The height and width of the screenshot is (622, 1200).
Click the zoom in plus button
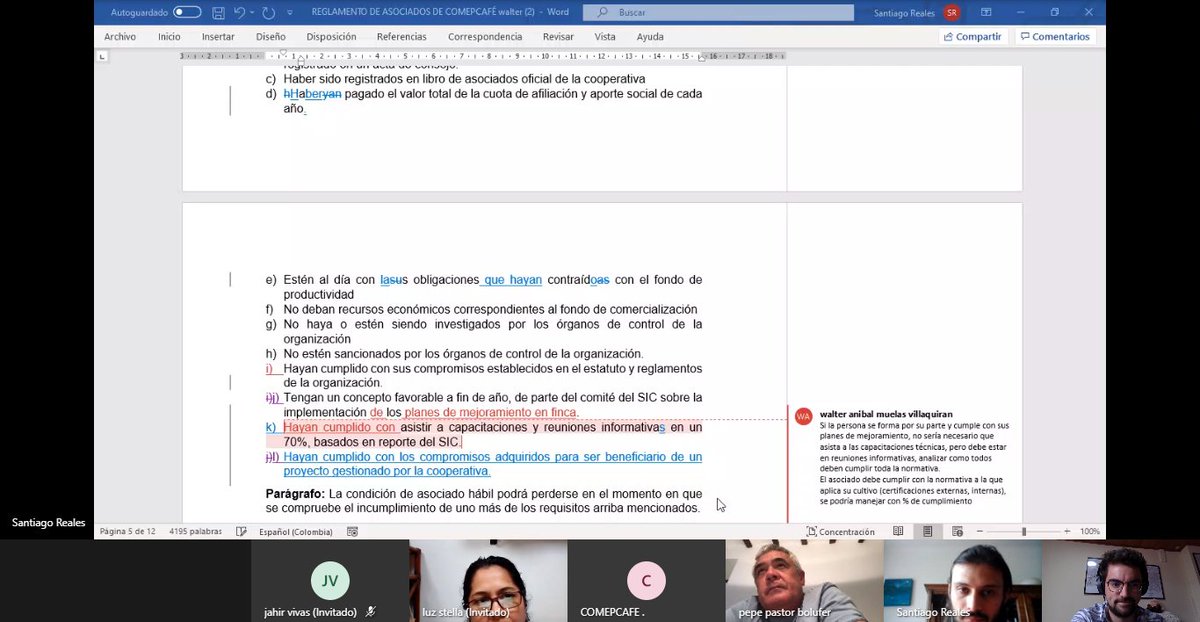(x=1067, y=532)
